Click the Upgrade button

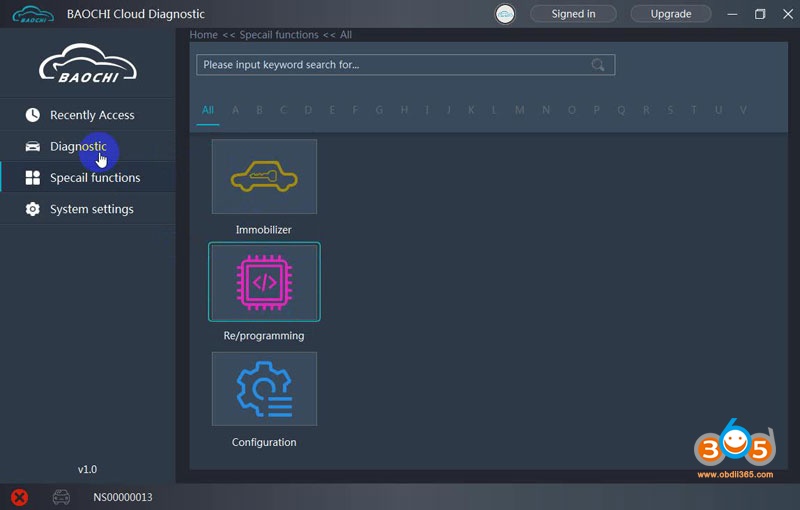point(671,14)
